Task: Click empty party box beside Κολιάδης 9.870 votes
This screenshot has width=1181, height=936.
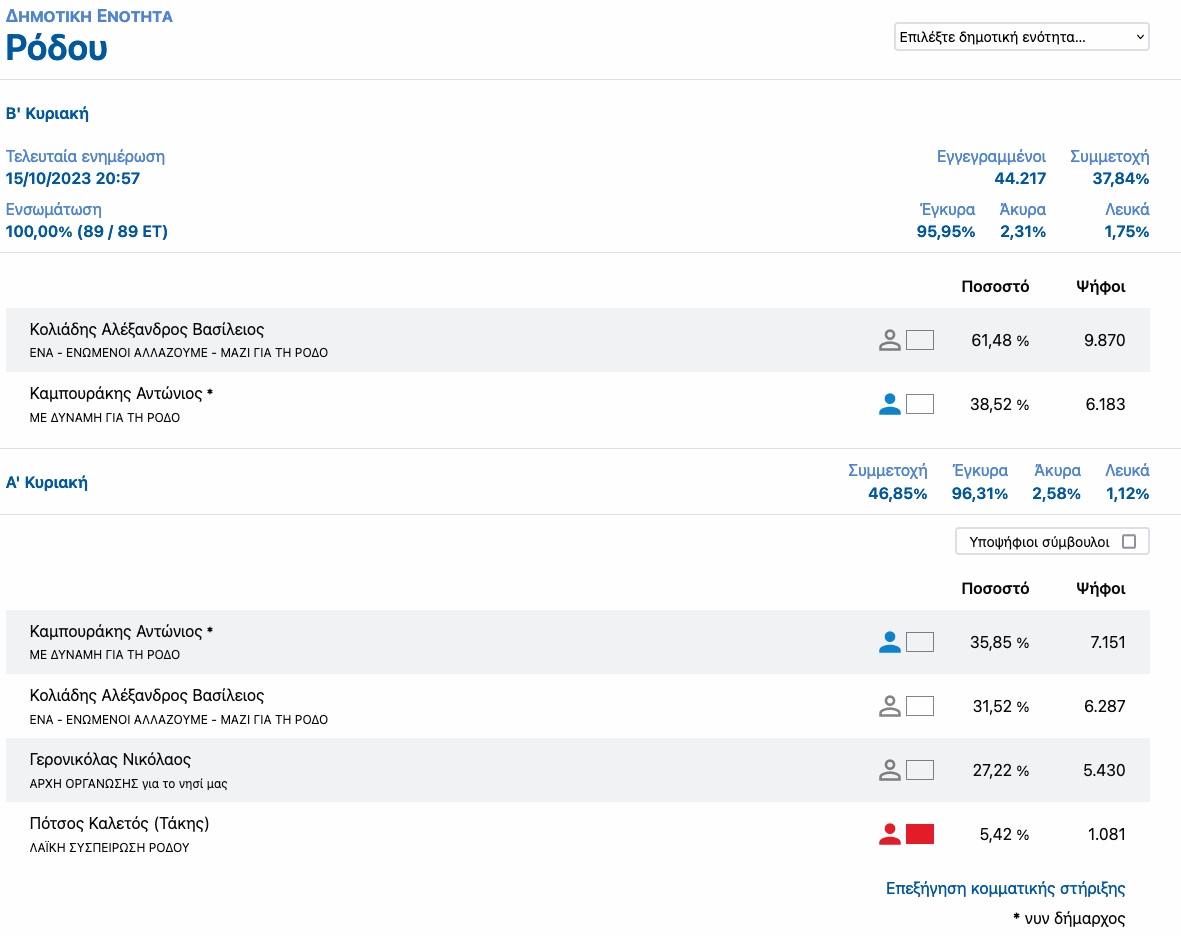Action: coord(920,340)
